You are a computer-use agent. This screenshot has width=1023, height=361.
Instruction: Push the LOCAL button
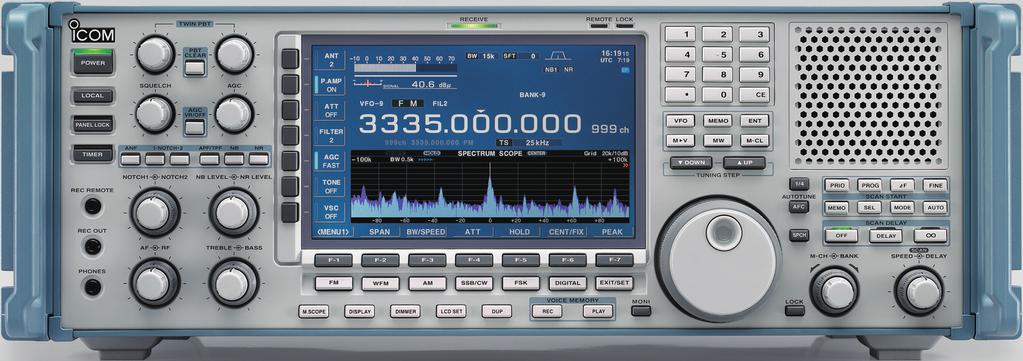click(x=93, y=97)
